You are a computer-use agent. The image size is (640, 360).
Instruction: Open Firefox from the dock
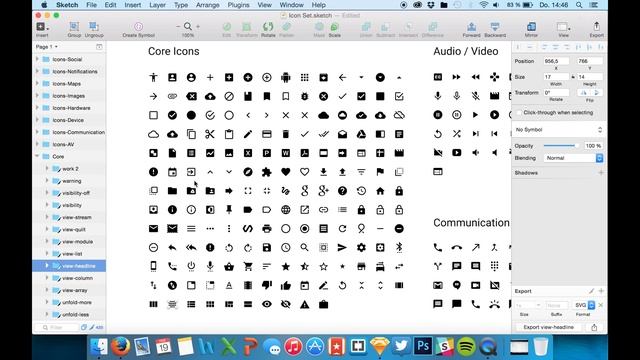[120, 347]
